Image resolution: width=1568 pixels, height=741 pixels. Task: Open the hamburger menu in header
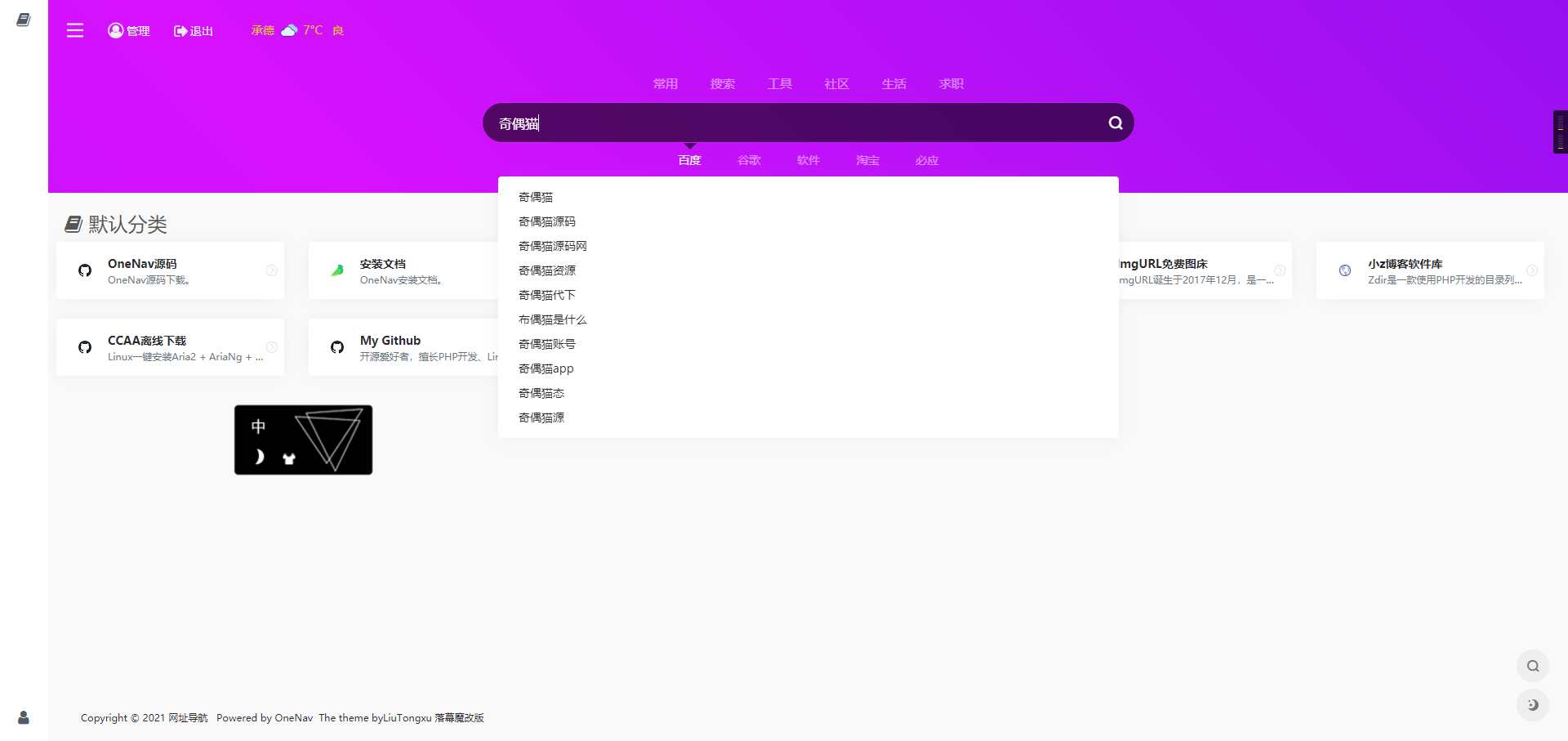pyautogui.click(x=75, y=30)
